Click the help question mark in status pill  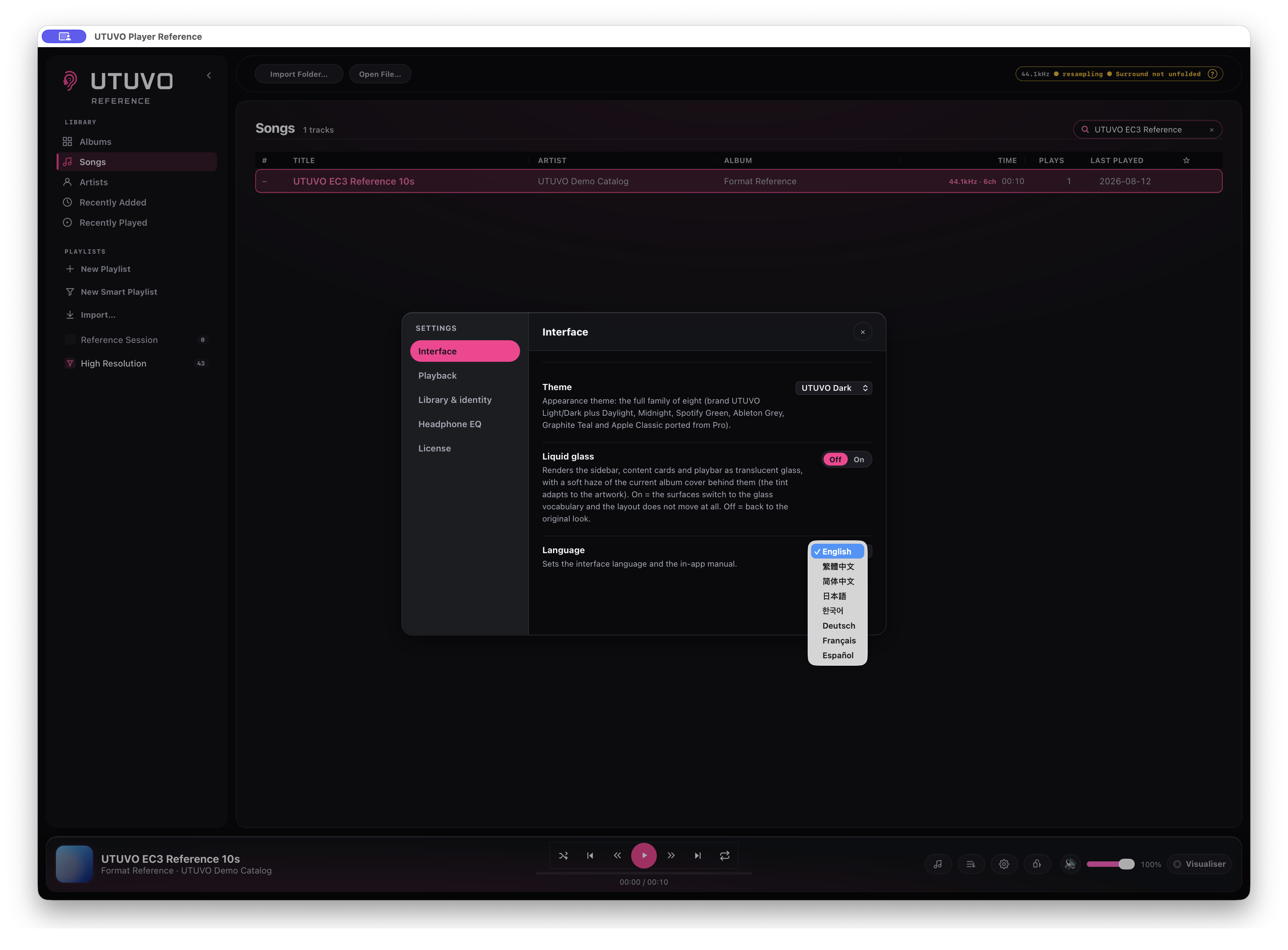[x=1212, y=74]
